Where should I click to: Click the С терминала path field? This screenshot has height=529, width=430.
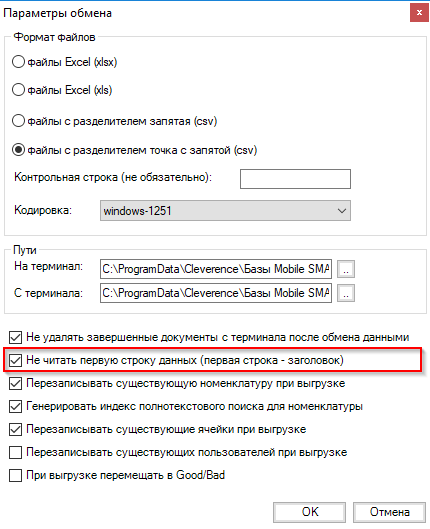[216, 293]
